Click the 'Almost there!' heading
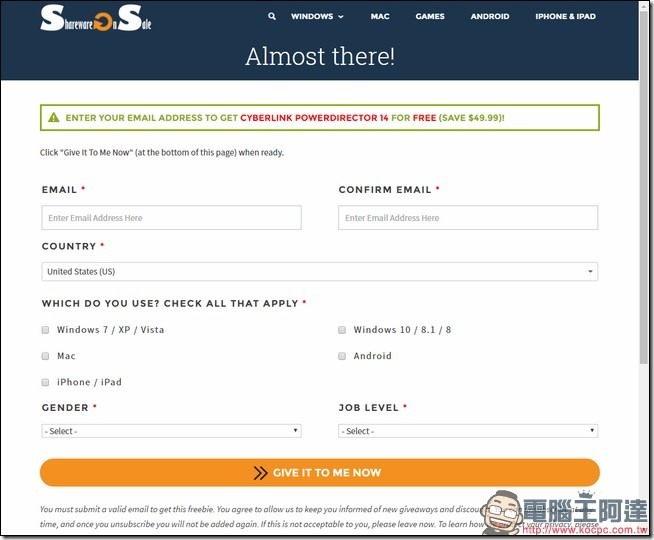 [320, 56]
